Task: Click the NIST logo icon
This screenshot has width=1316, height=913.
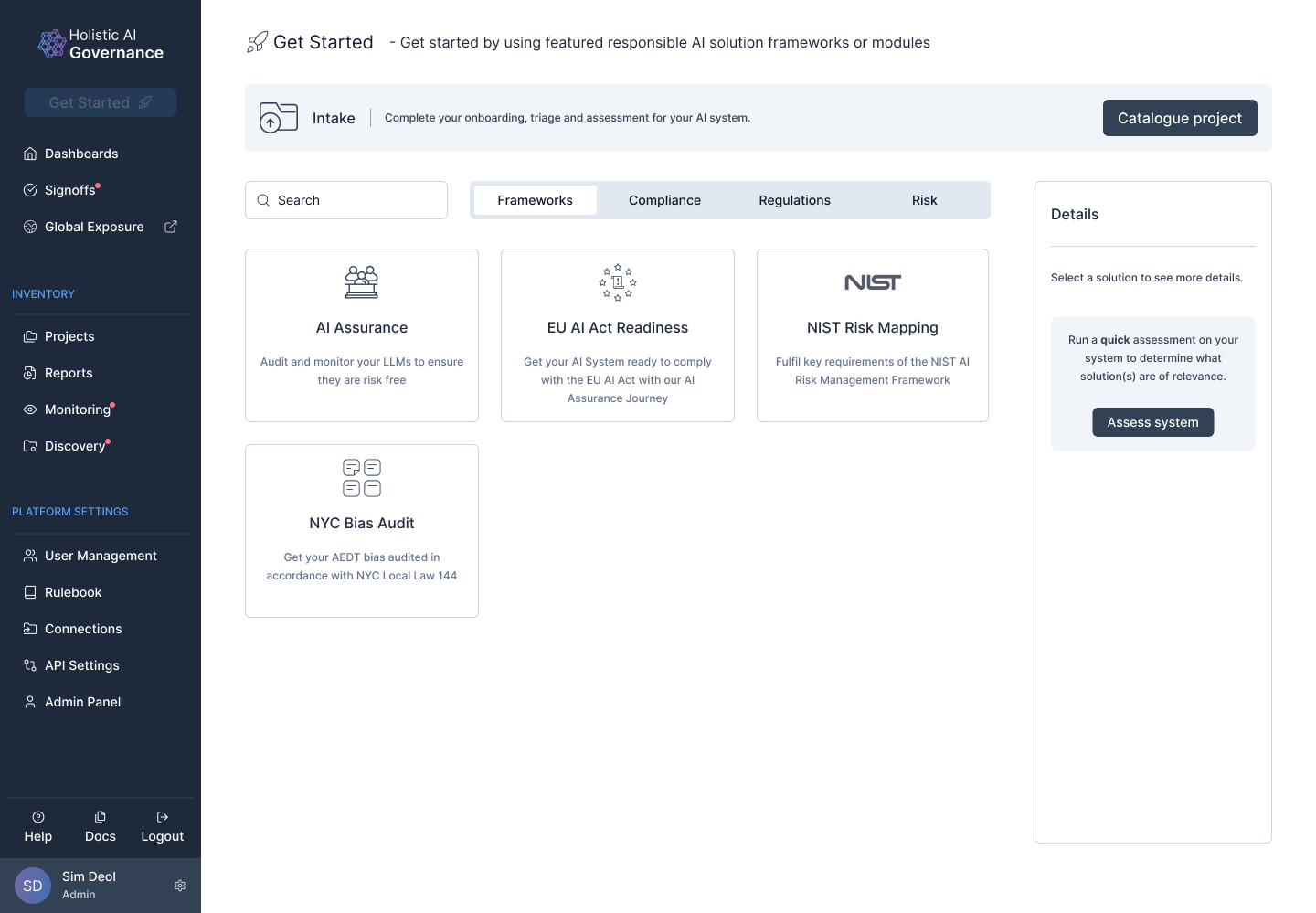Action: click(x=873, y=282)
